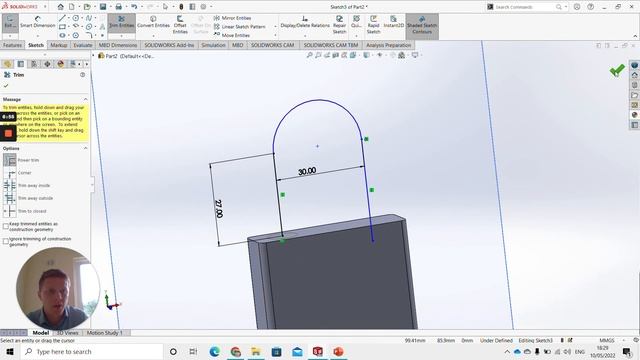Click Linear Sketch Pattern

point(240,27)
